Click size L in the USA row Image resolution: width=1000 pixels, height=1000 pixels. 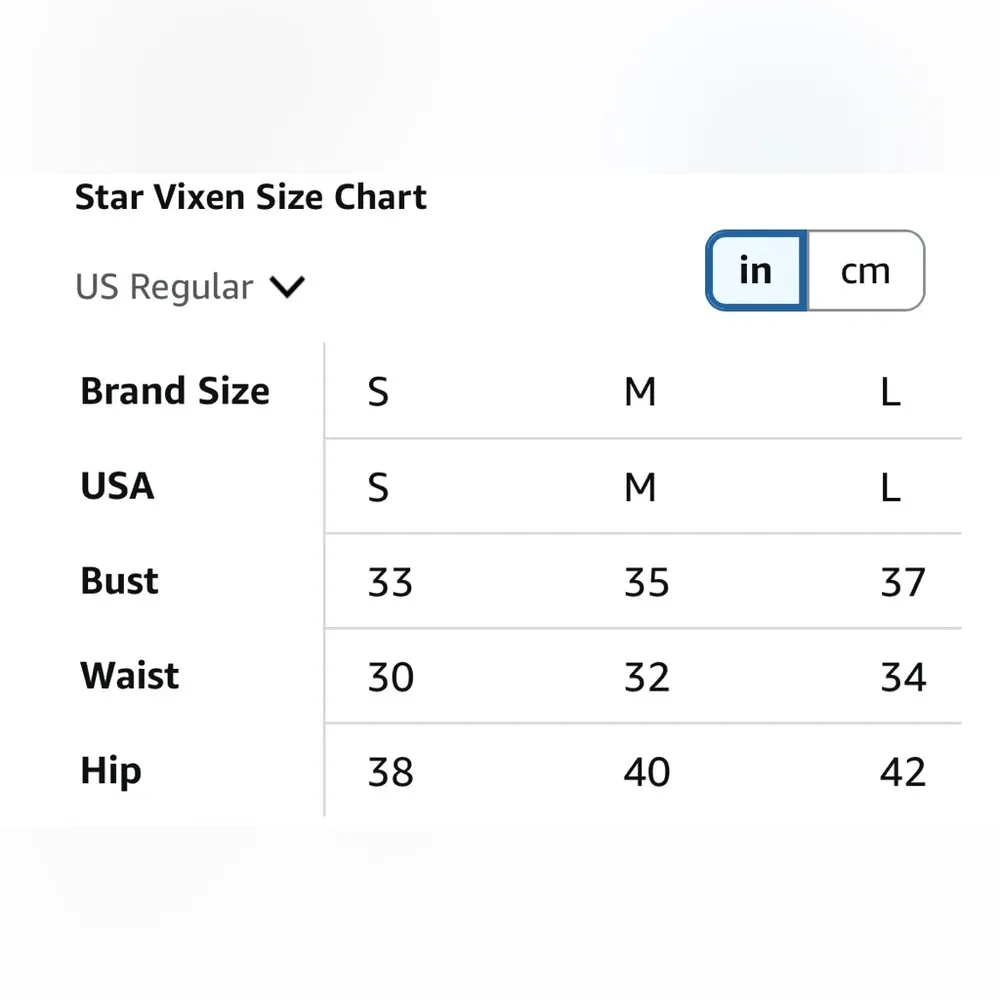point(889,487)
